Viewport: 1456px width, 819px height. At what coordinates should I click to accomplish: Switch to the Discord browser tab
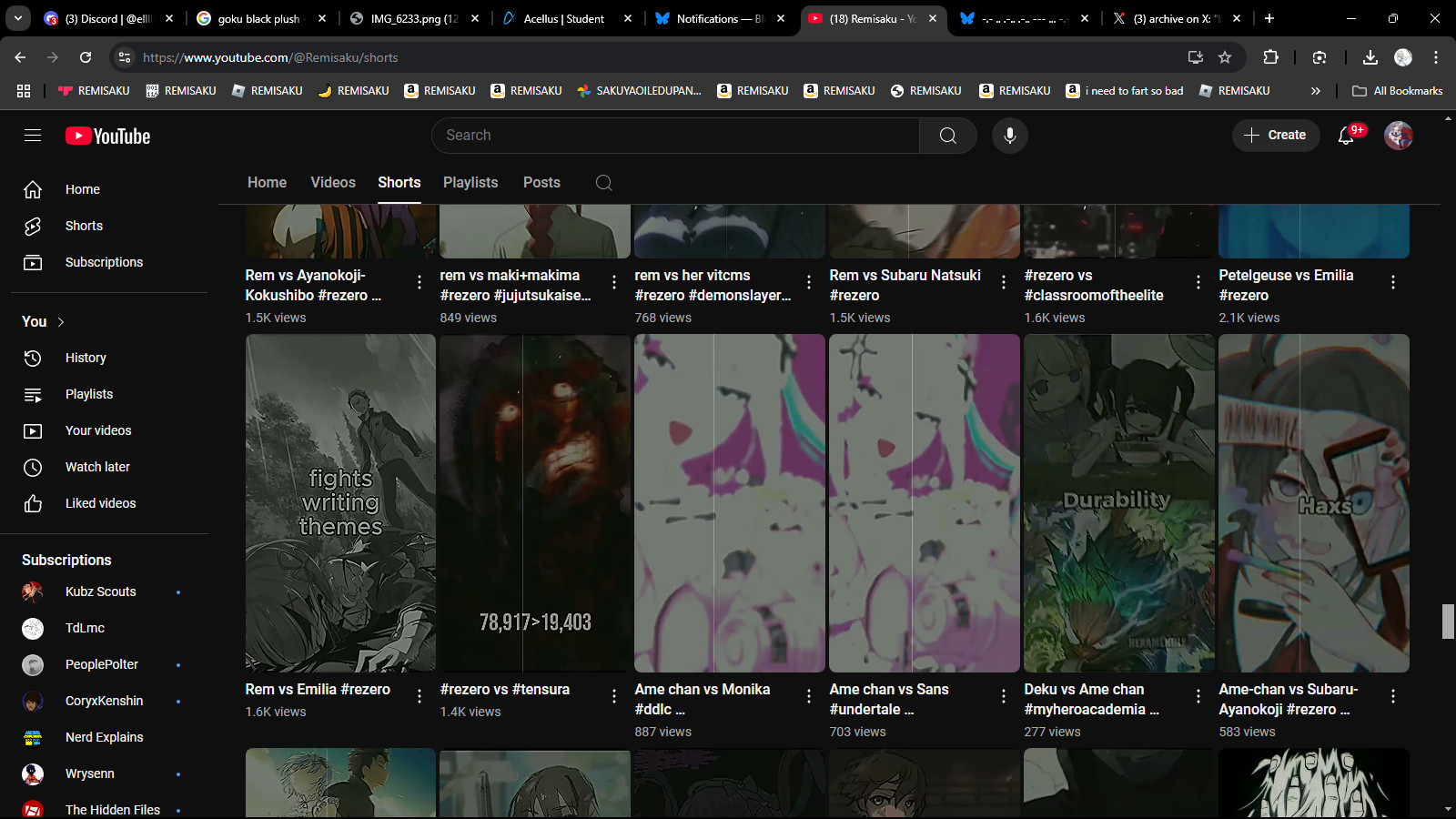pyautogui.click(x=107, y=18)
